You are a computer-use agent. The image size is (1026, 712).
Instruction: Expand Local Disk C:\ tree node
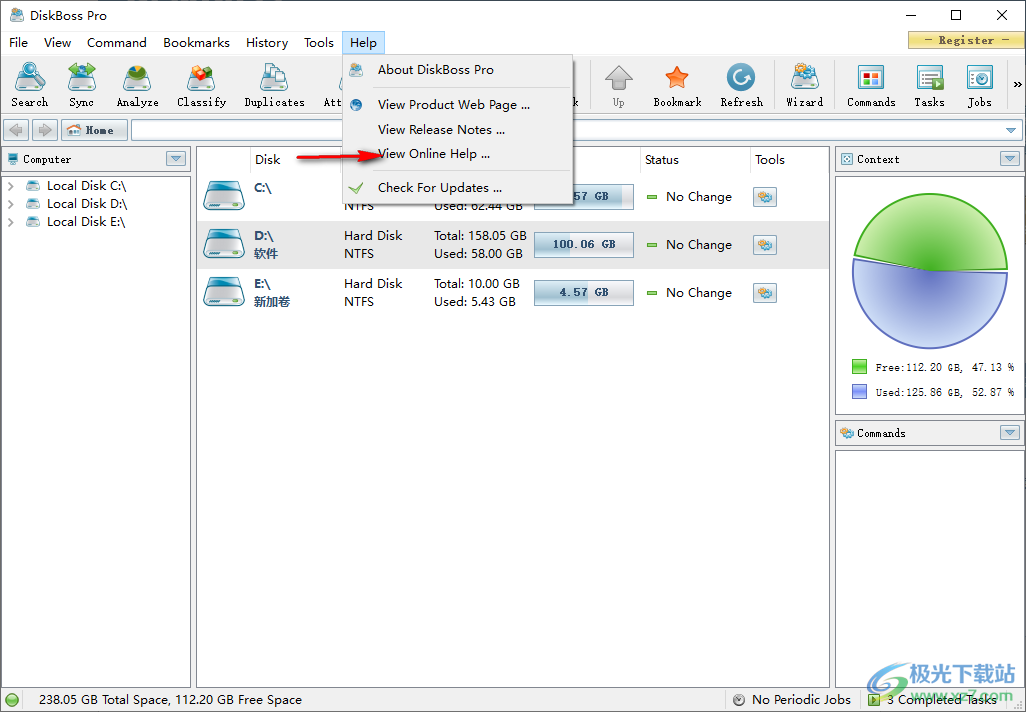pos(10,186)
